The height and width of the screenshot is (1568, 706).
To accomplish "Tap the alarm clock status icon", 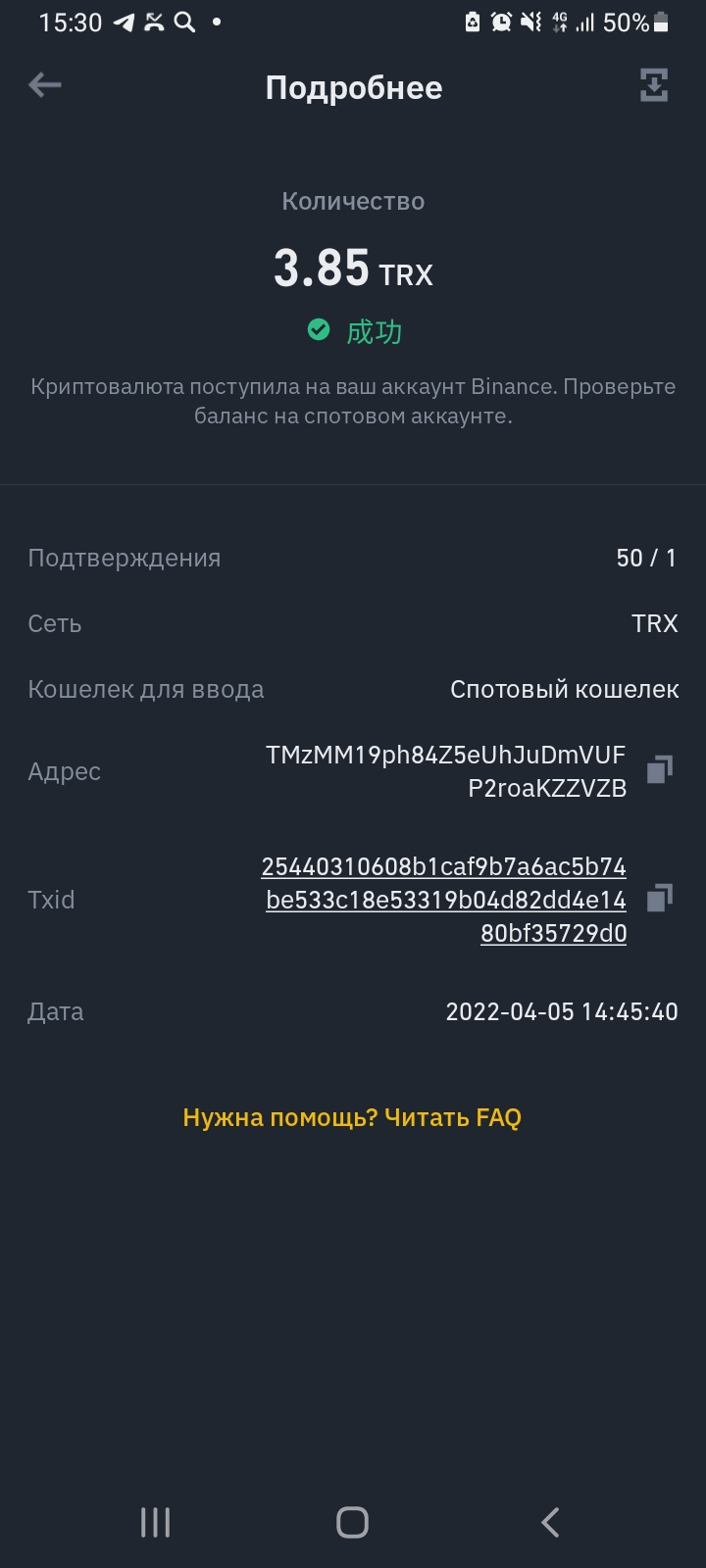I will click(501, 23).
